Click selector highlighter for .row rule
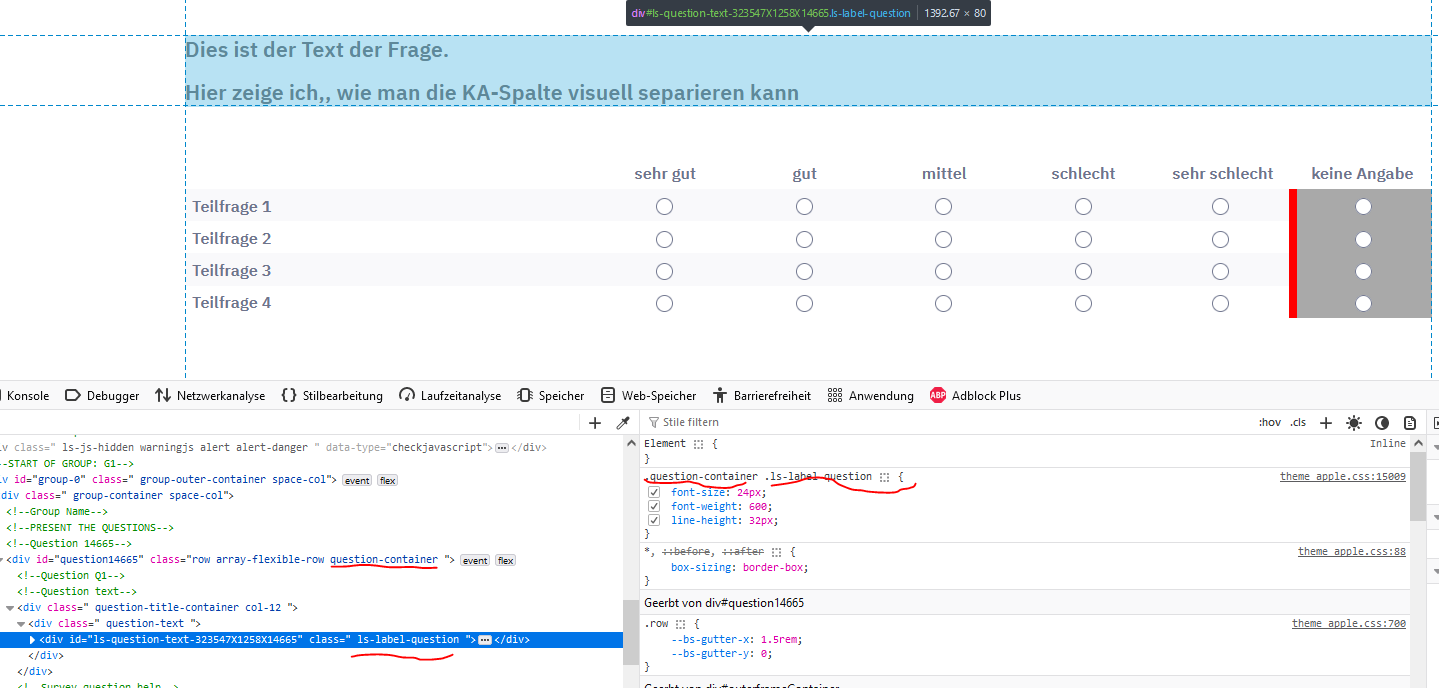Viewport: 1439px width, 688px height. [x=681, y=624]
